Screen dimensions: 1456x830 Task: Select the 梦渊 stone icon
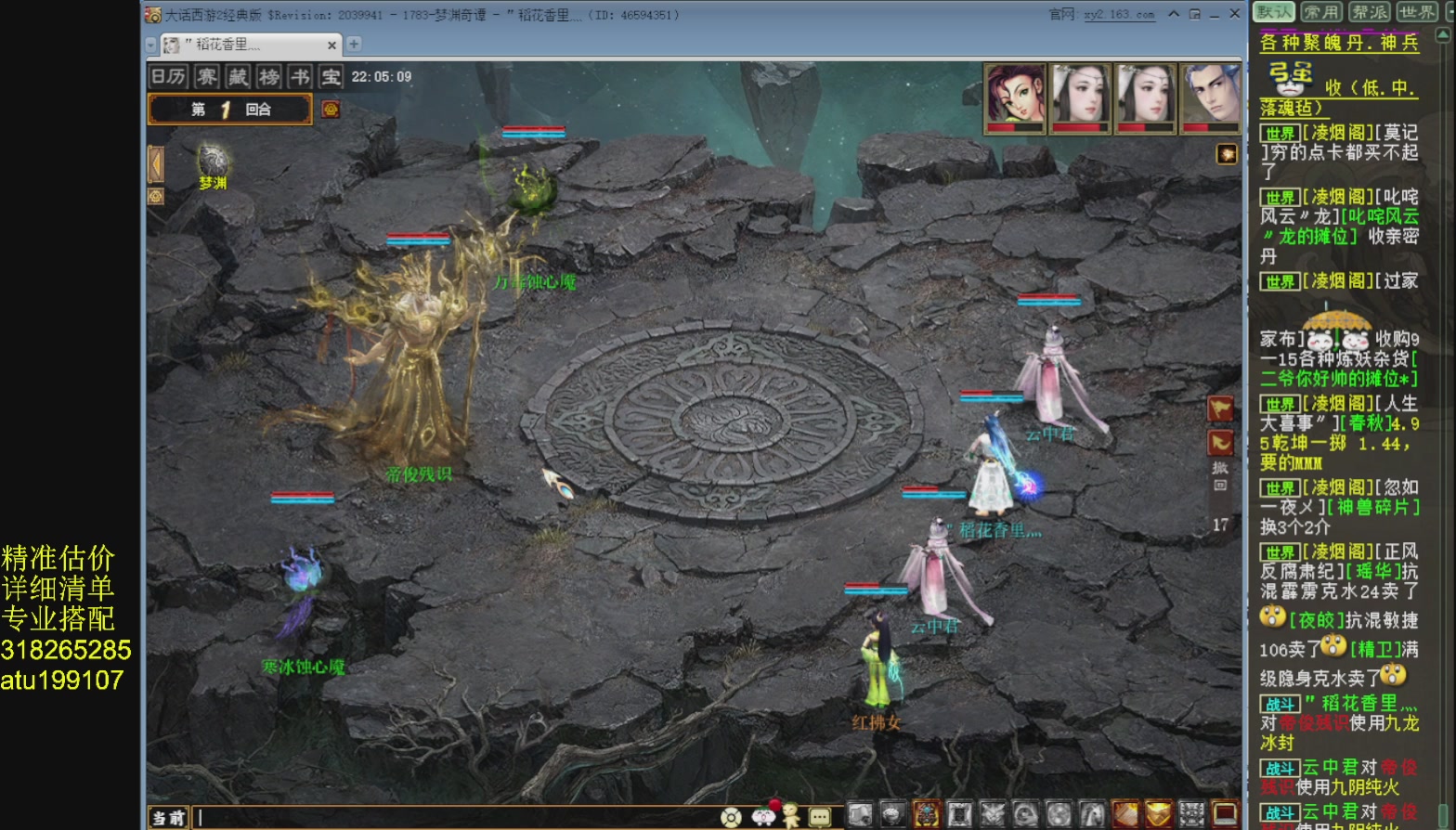pos(214,161)
